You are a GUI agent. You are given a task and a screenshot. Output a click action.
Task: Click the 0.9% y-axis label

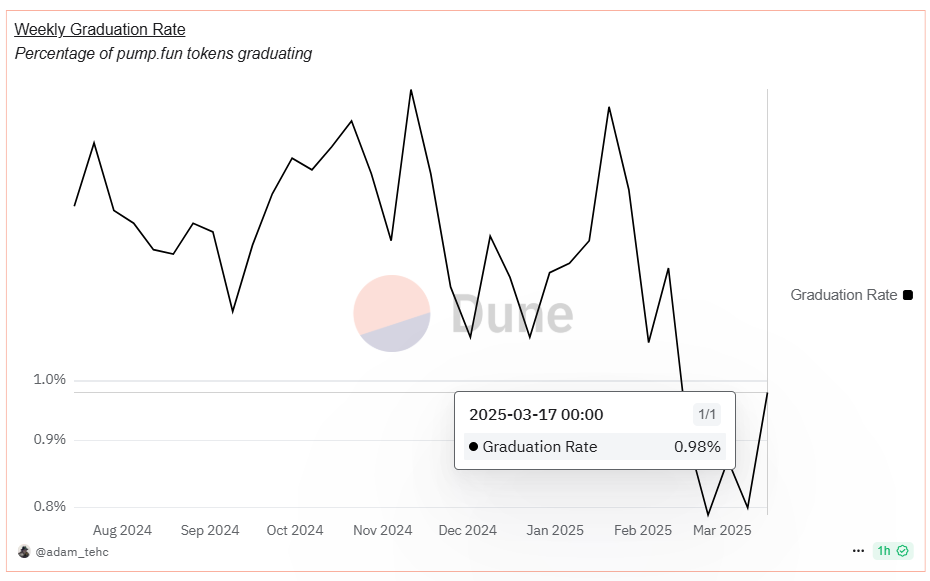pos(50,440)
